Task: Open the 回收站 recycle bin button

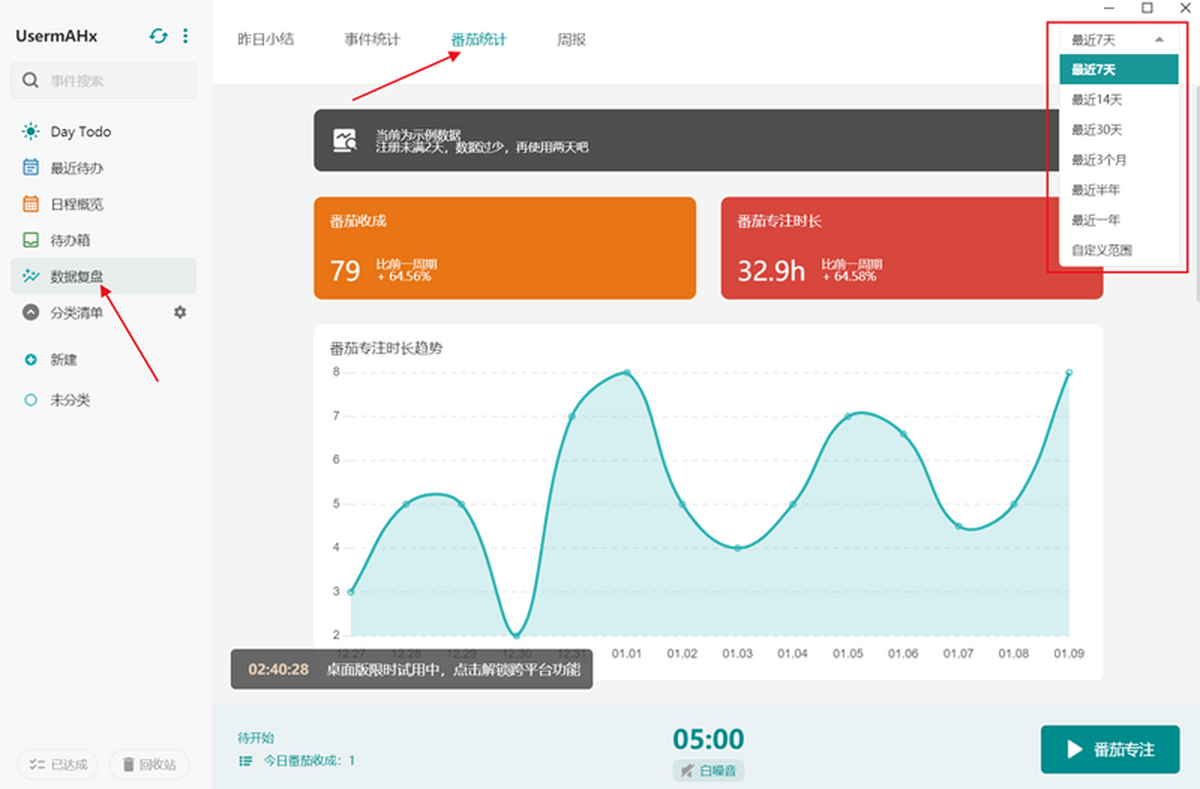Action: (x=149, y=765)
